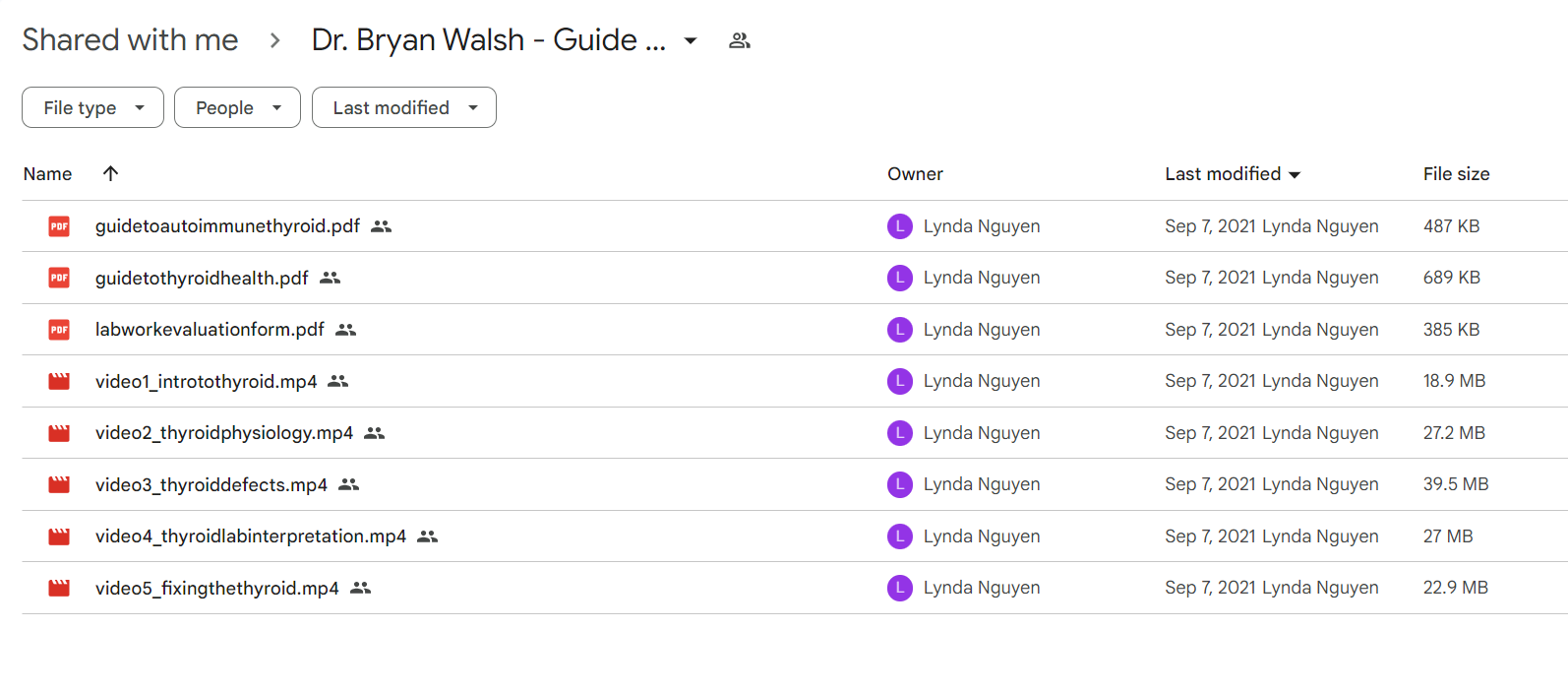This screenshot has height=693, width=1568.
Task: Click the 27 MB file size value
Action: tap(1448, 536)
